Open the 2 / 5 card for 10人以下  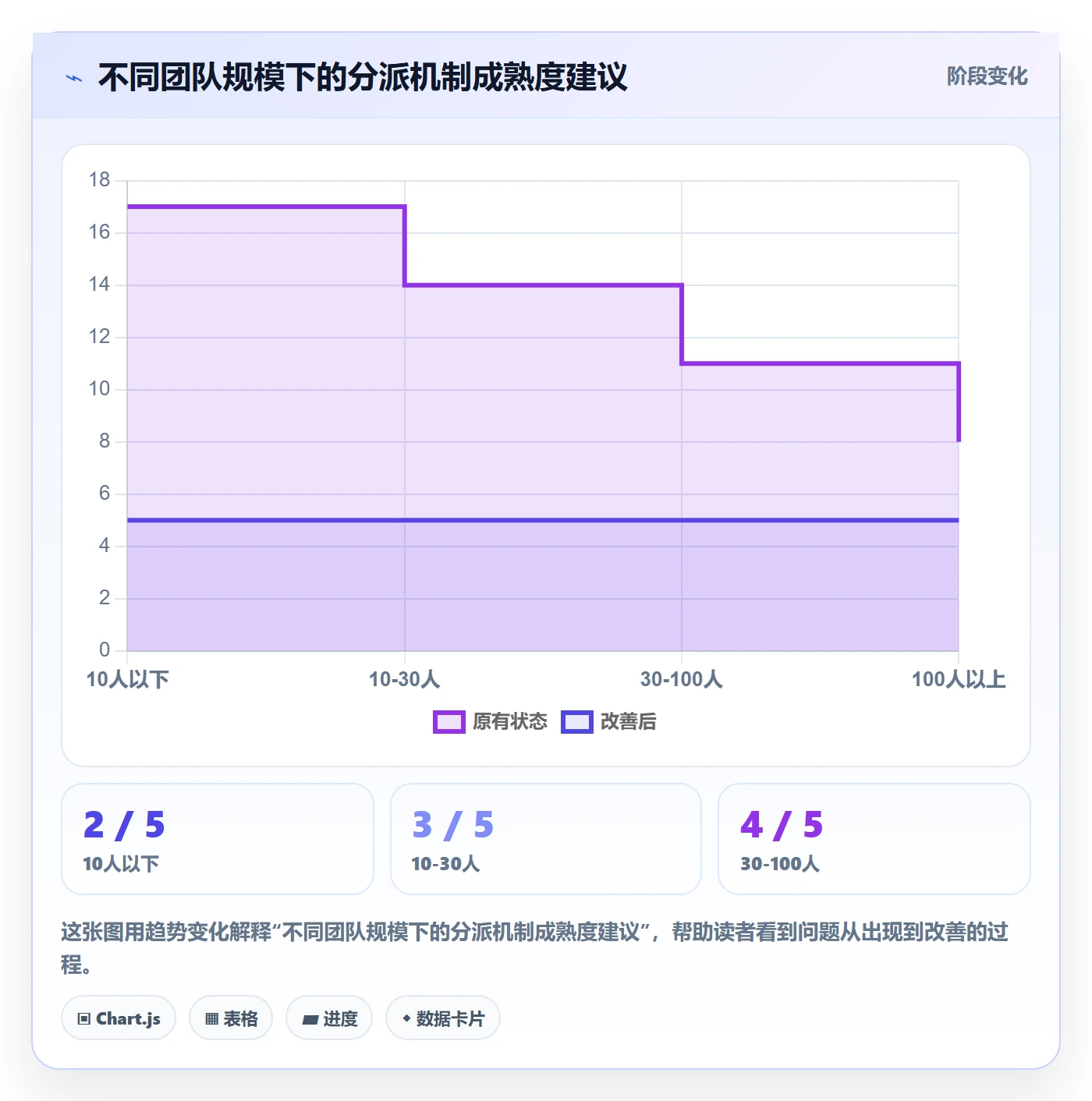click(x=218, y=839)
